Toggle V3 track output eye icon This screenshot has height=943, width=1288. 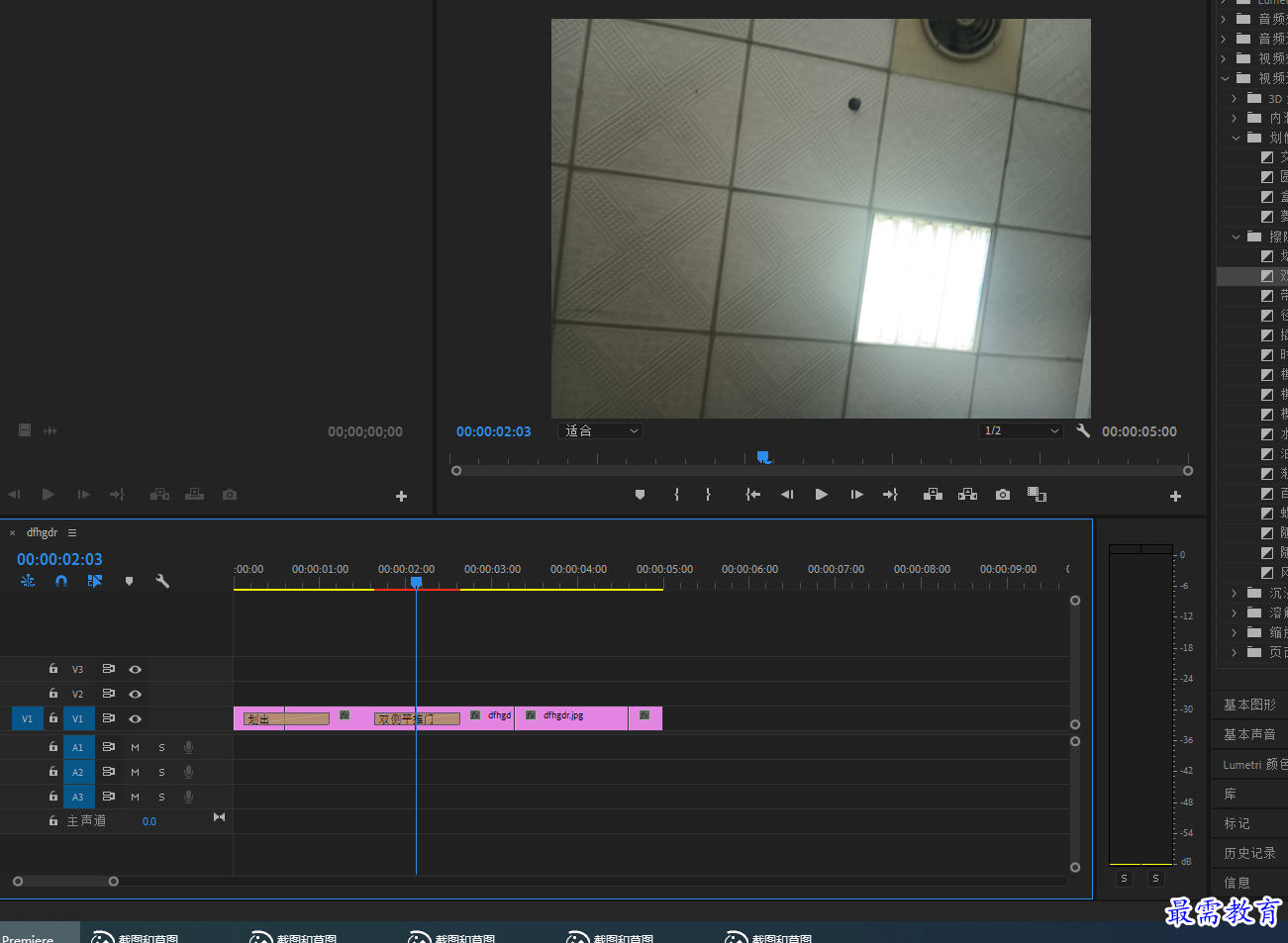click(x=136, y=670)
